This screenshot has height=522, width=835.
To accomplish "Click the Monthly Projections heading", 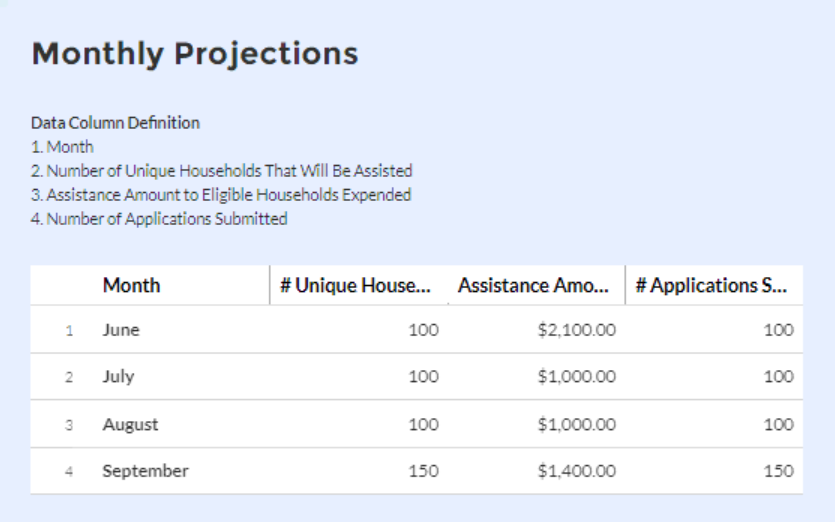I will pos(195,53).
